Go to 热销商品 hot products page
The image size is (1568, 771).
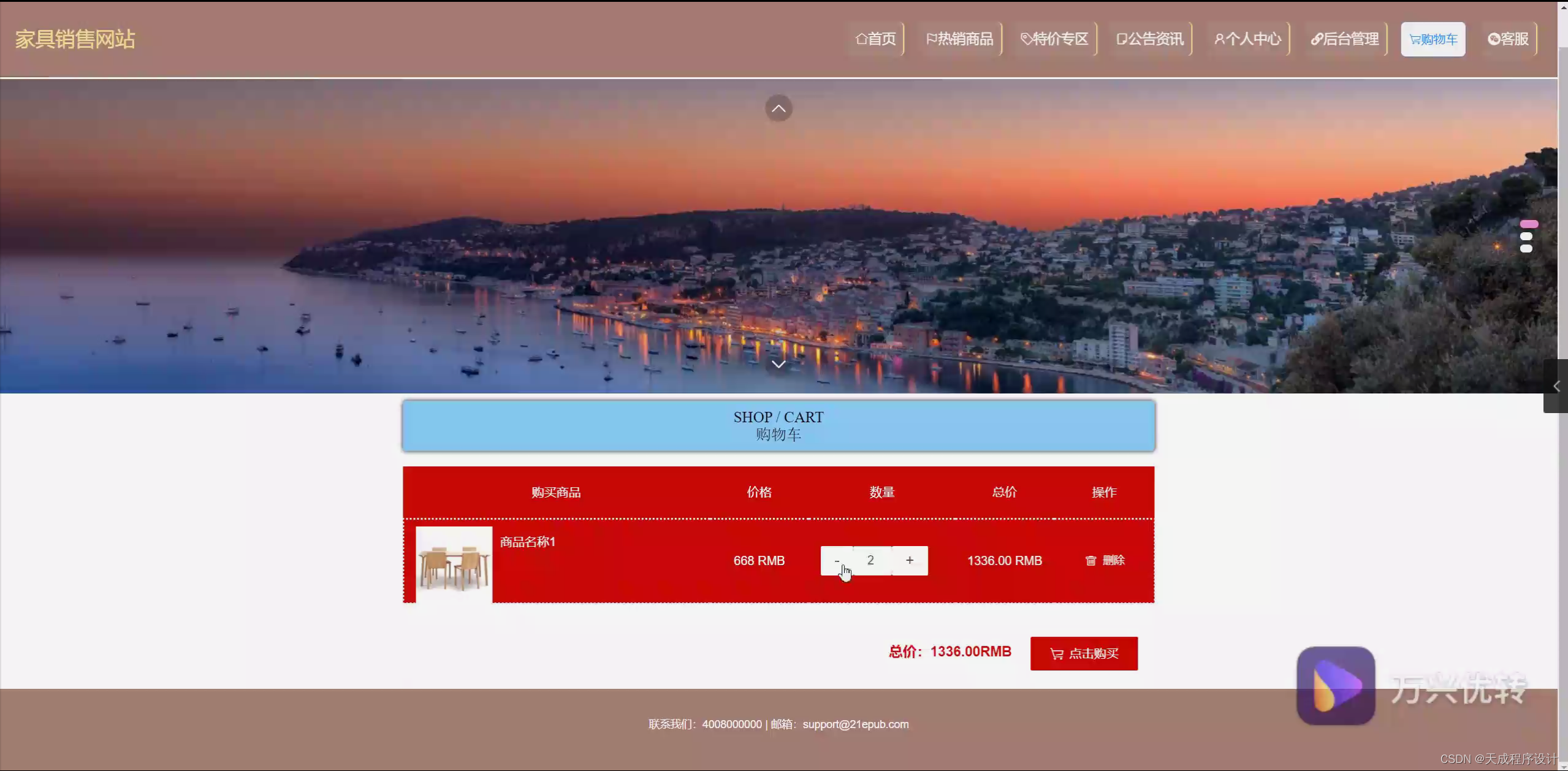pyautogui.click(x=960, y=39)
